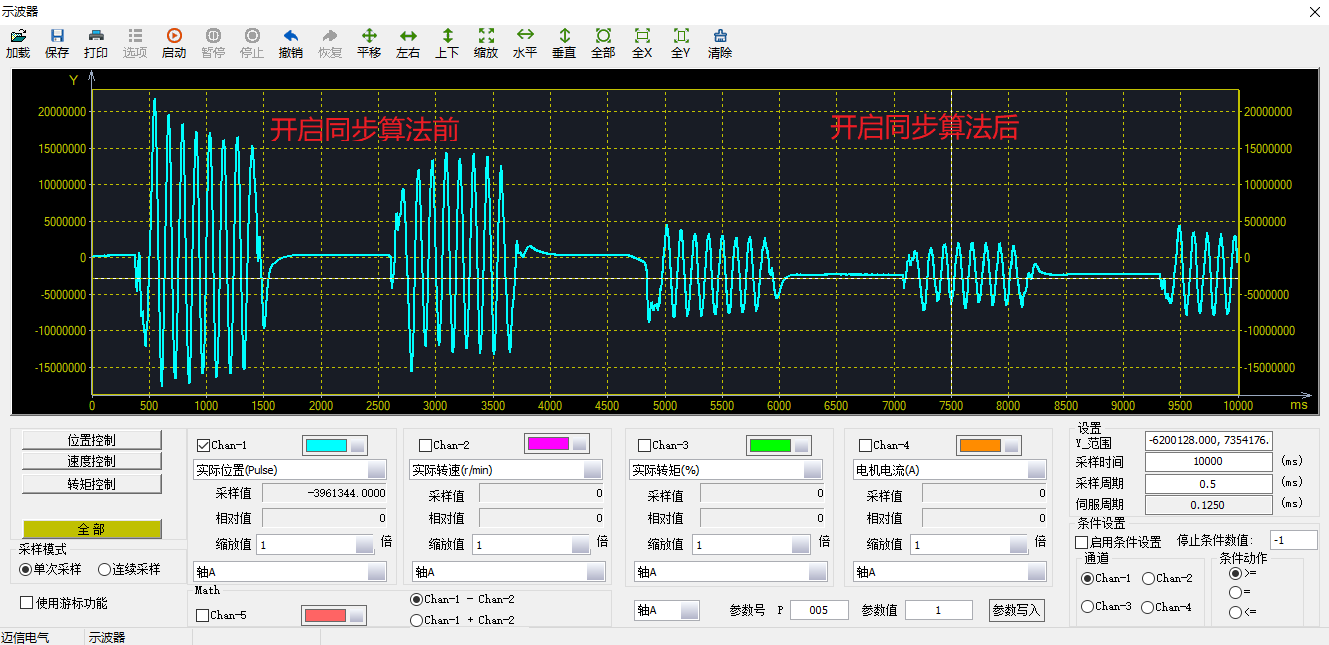Click the 参数写入 write parameter button
Screen dimensions: 1329x645
click(1016, 610)
